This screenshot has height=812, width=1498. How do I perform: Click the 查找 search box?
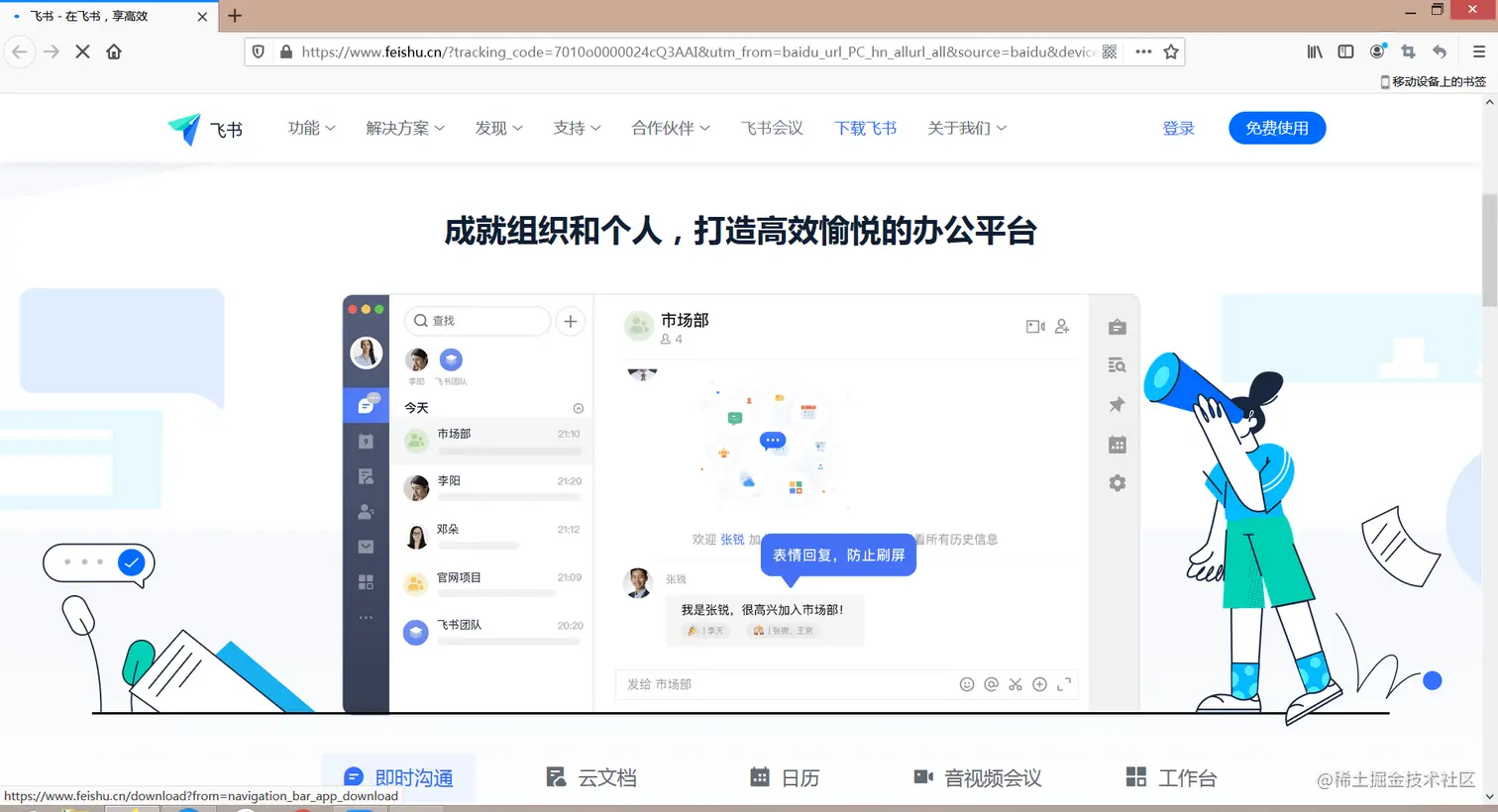click(x=478, y=321)
